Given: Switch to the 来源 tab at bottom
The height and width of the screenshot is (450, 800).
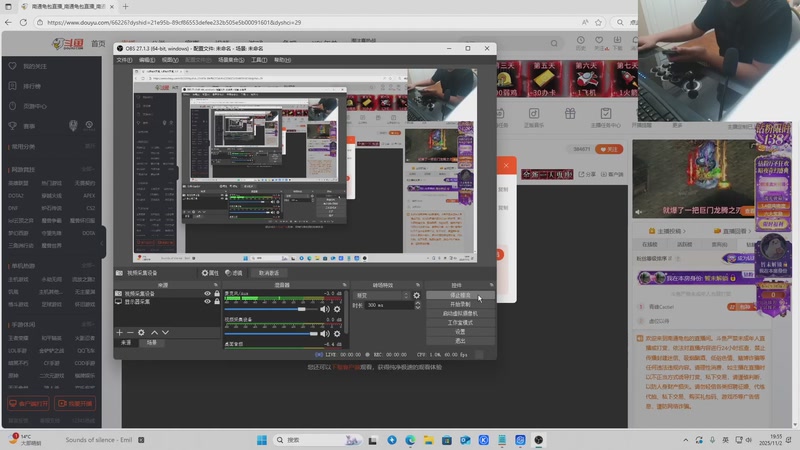Looking at the screenshot, I should pyautogui.click(x=126, y=343).
